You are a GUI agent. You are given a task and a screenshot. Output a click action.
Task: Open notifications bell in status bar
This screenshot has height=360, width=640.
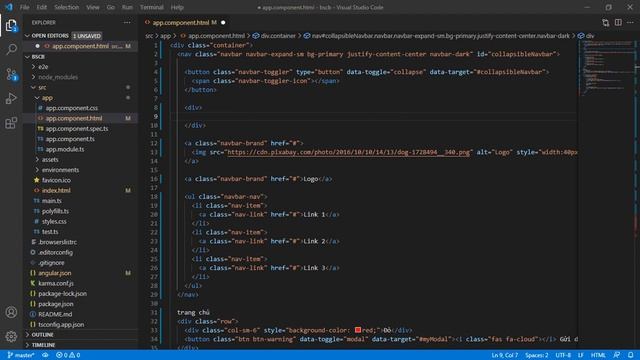[x=631, y=355]
